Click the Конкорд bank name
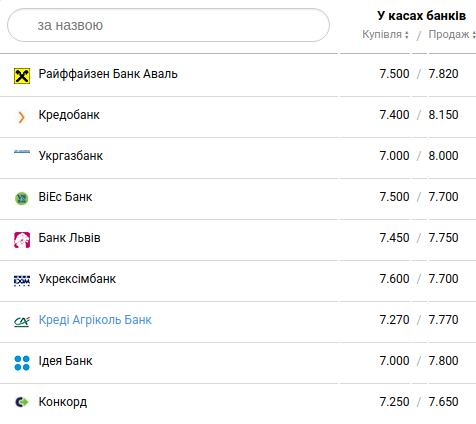Viewport: 476px width, 424px height. [x=63, y=402]
